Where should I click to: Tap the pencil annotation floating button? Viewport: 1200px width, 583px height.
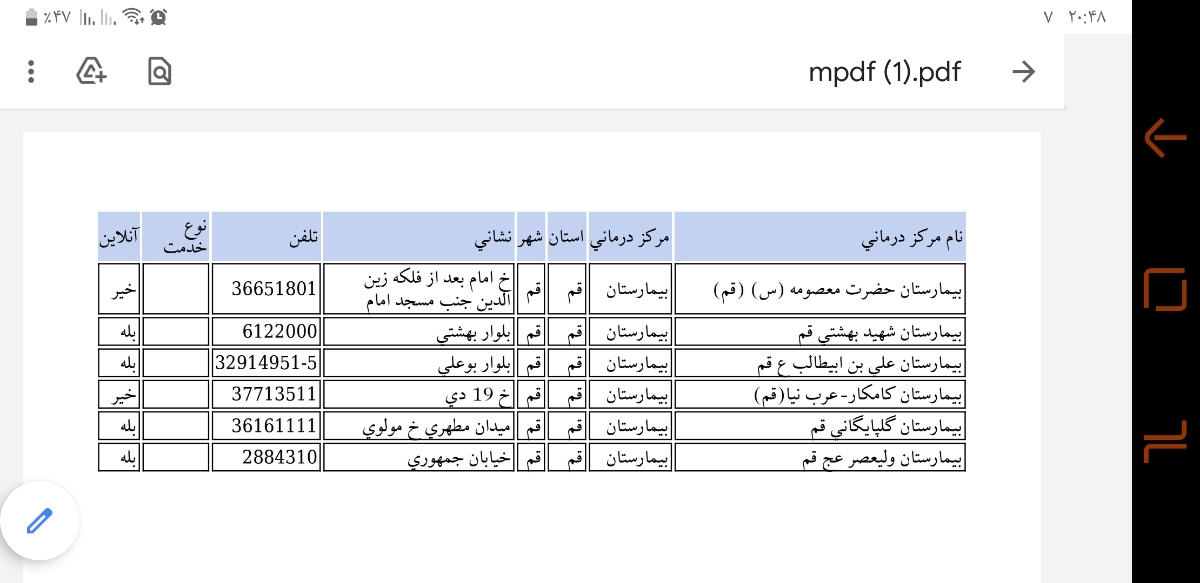[40, 520]
